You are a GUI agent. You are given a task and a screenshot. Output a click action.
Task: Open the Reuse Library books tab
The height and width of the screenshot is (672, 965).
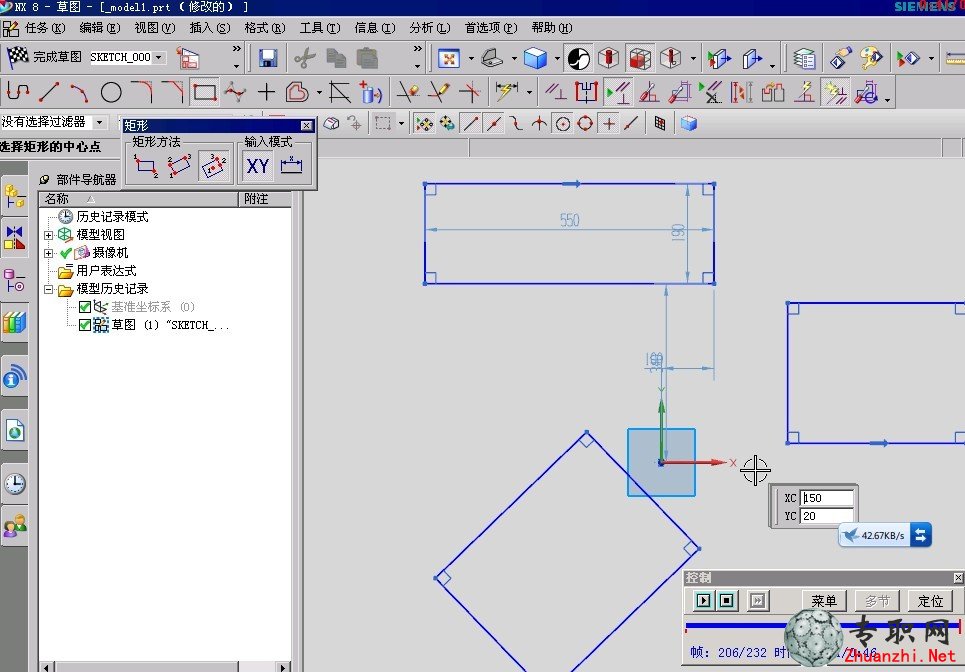tap(14, 322)
